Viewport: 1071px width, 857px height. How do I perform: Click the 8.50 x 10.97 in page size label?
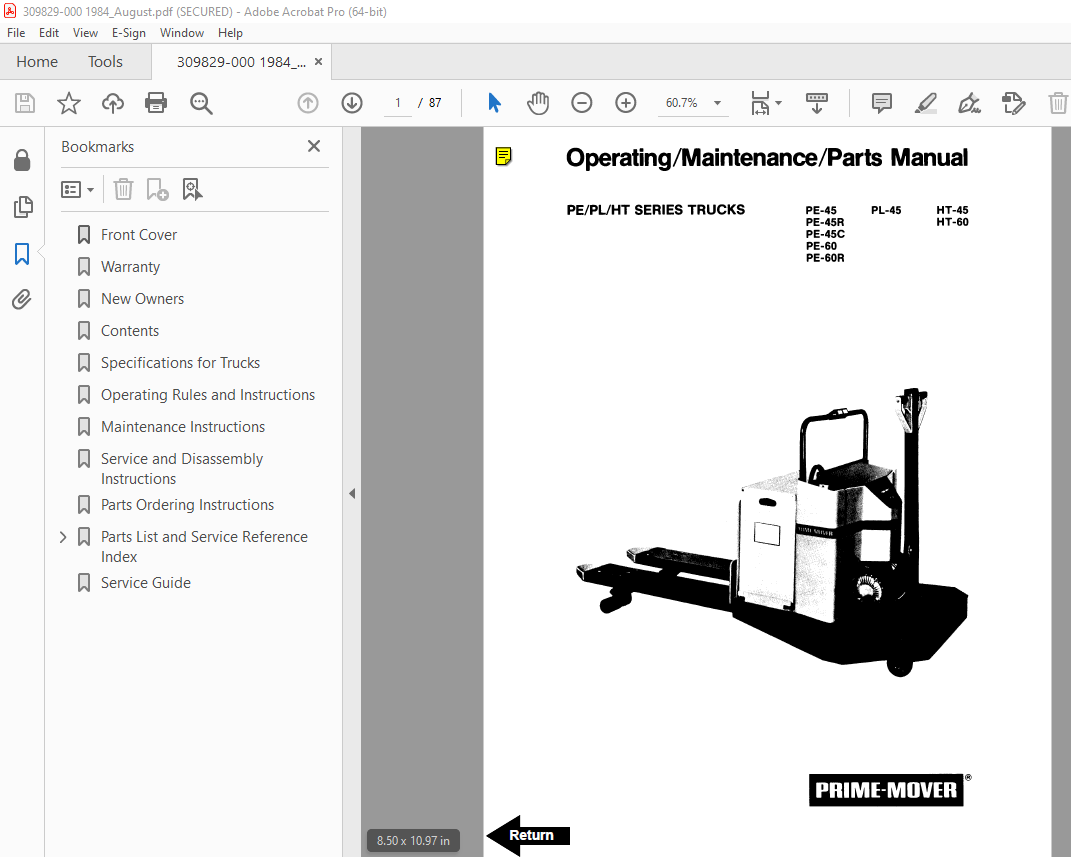(413, 841)
